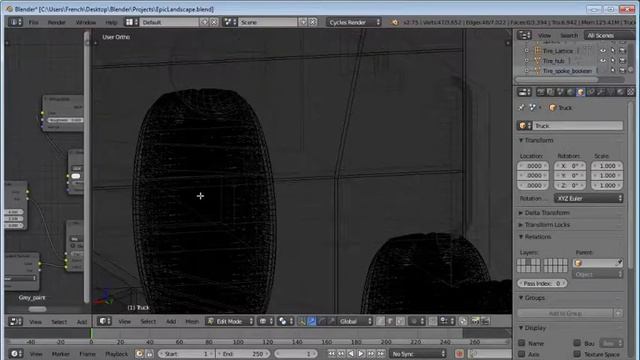The height and width of the screenshot is (360, 640).
Task: Click the screen layout browse icon beside Default
Action: [131, 22]
